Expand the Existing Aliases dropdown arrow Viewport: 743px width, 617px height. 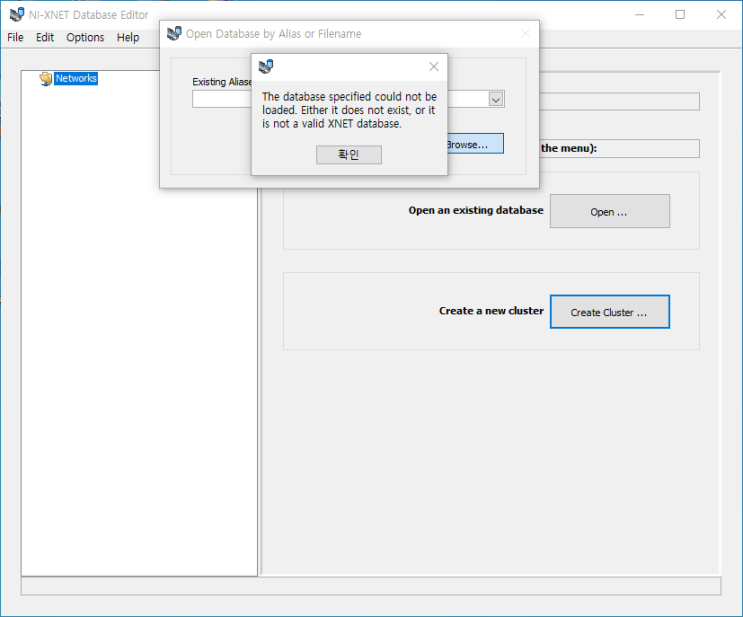coord(496,100)
